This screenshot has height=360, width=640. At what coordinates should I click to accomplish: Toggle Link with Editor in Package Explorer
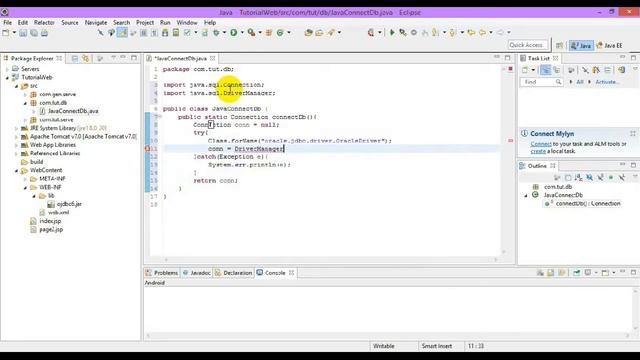85,58
